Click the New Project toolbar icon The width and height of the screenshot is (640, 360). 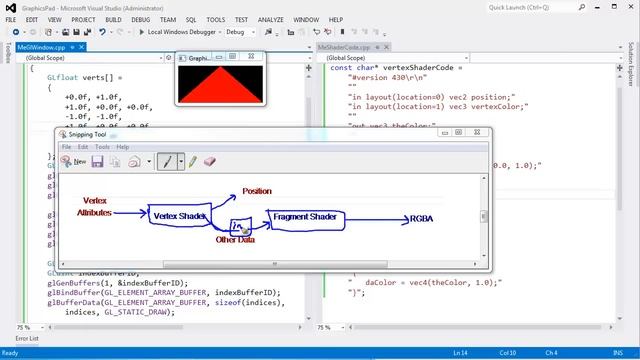pyautogui.click(x=48, y=32)
